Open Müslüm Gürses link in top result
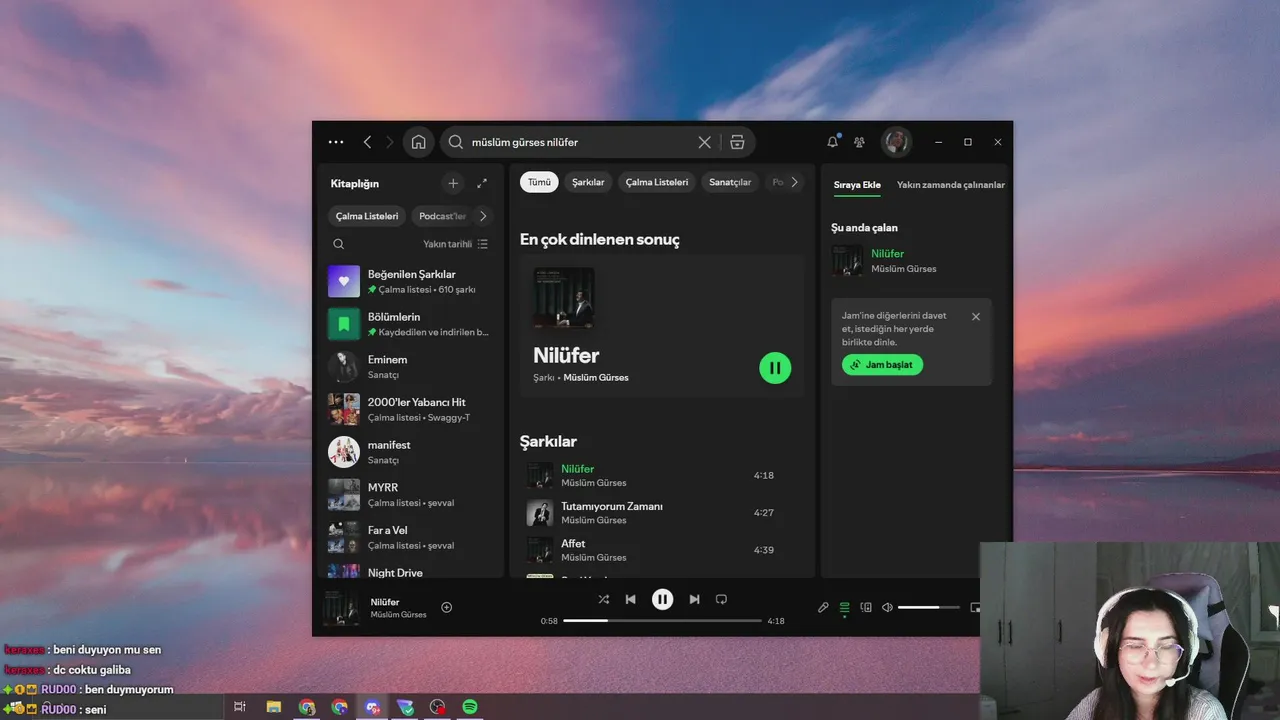Screen dimensions: 1280x720 tap(596, 378)
